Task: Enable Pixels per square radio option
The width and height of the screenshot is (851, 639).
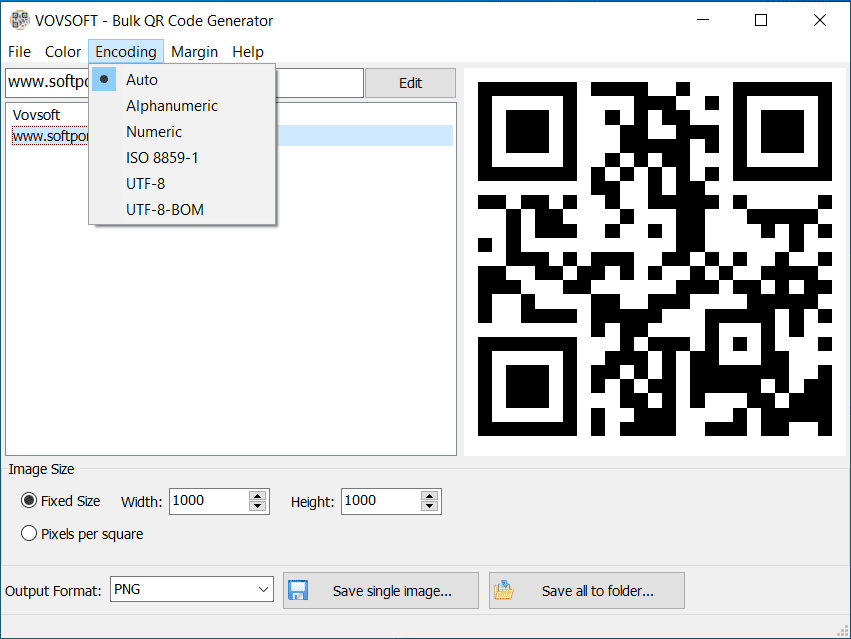Action: click(x=82, y=534)
